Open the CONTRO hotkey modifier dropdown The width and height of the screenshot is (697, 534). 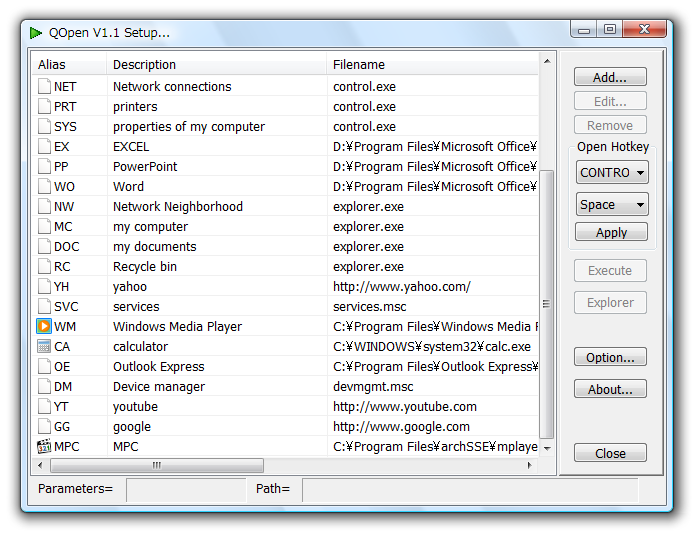coord(612,173)
